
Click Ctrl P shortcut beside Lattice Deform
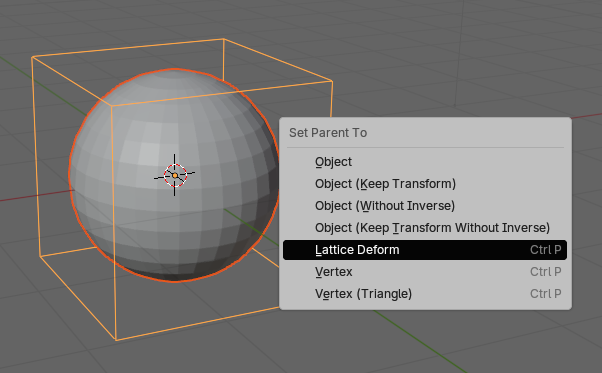pyautogui.click(x=546, y=250)
